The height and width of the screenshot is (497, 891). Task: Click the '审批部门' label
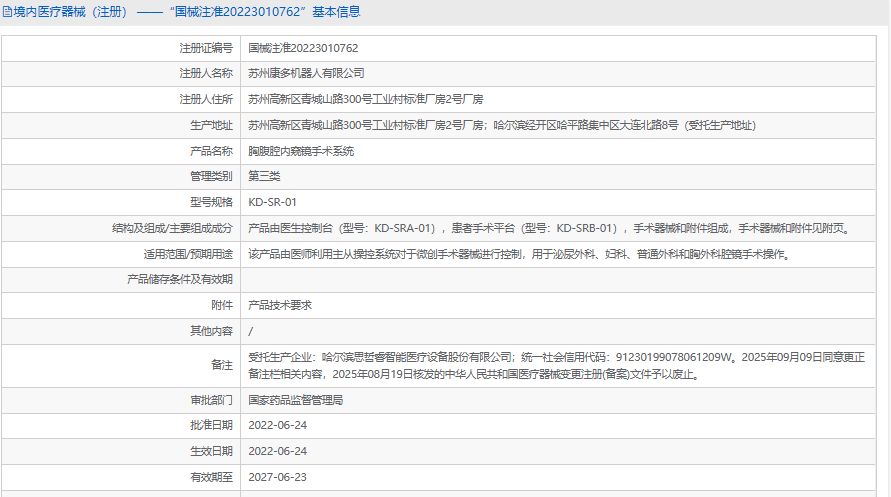[x=211, y=400]
